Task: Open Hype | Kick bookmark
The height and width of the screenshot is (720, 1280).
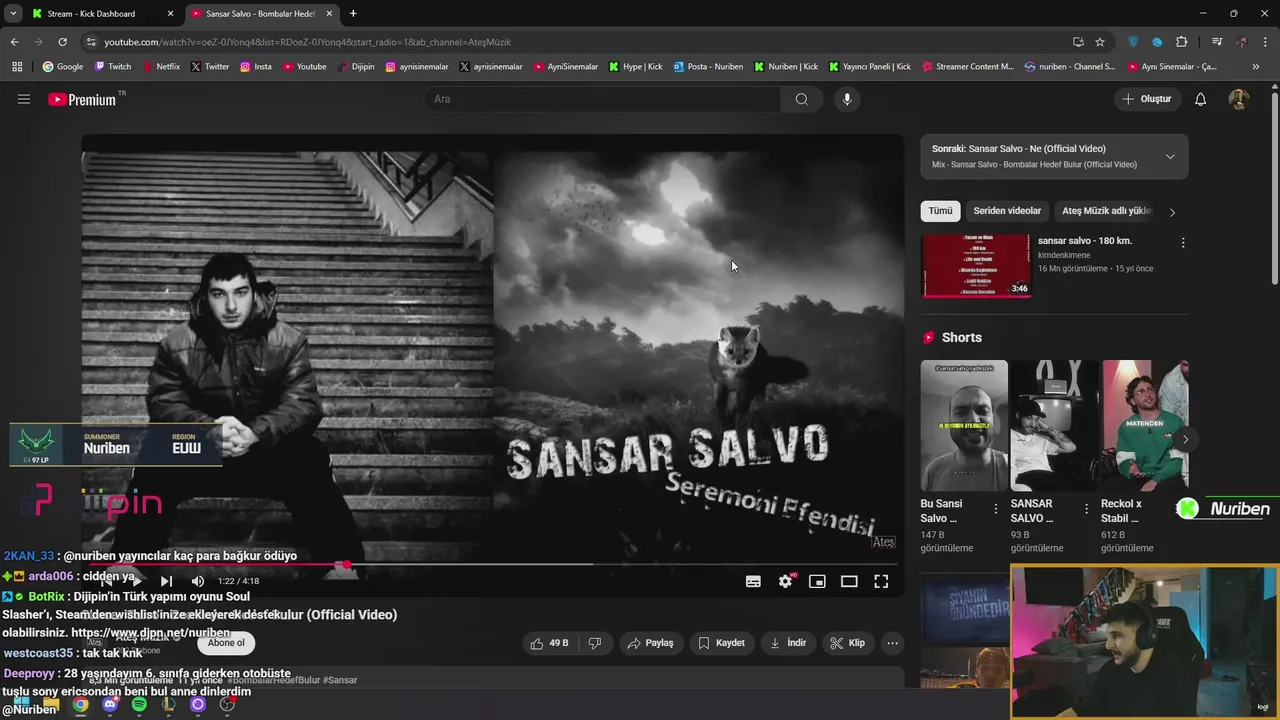Action: pos(635,66)
